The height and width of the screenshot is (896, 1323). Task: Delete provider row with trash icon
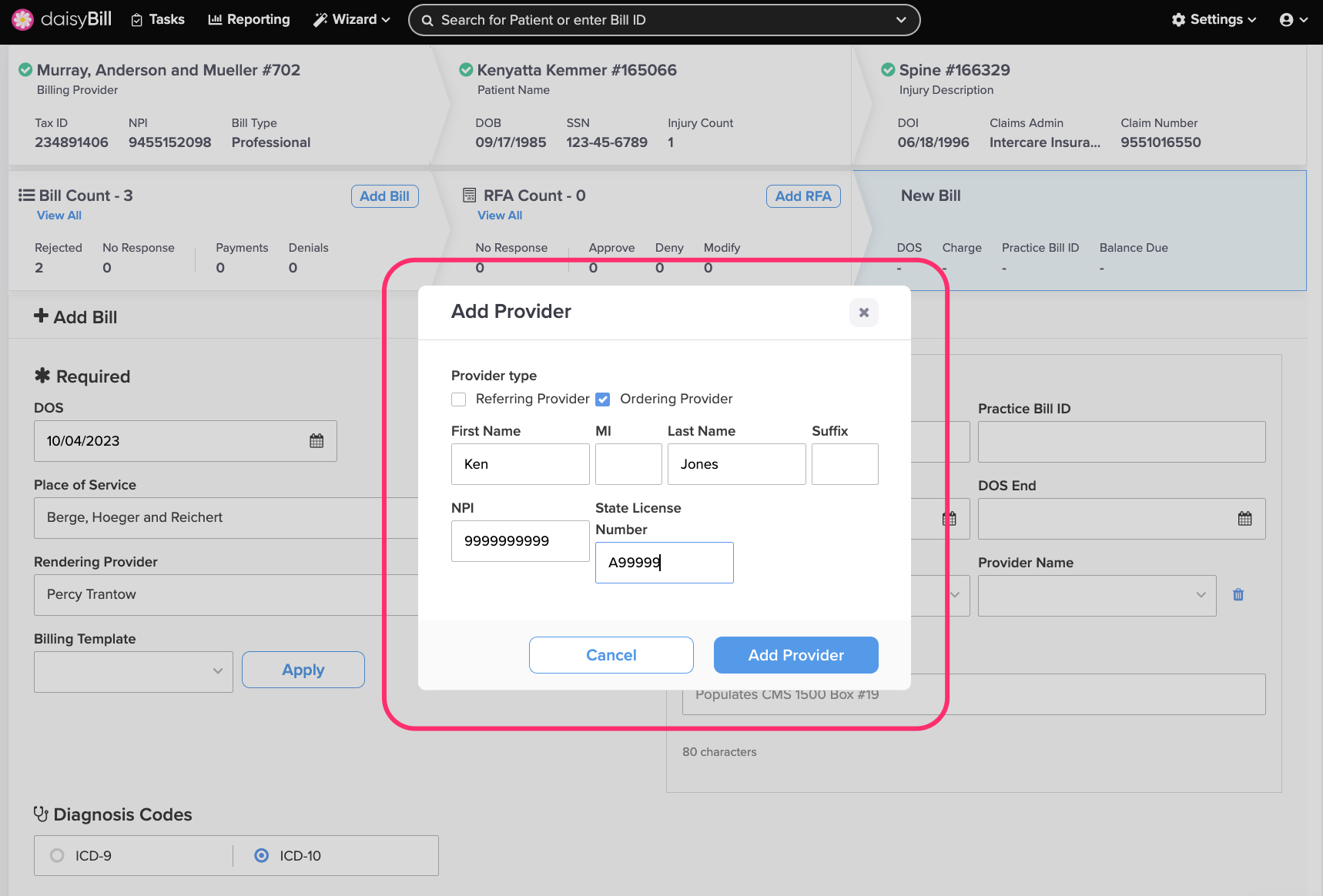pyautogui.click(x=1238, y=595)
